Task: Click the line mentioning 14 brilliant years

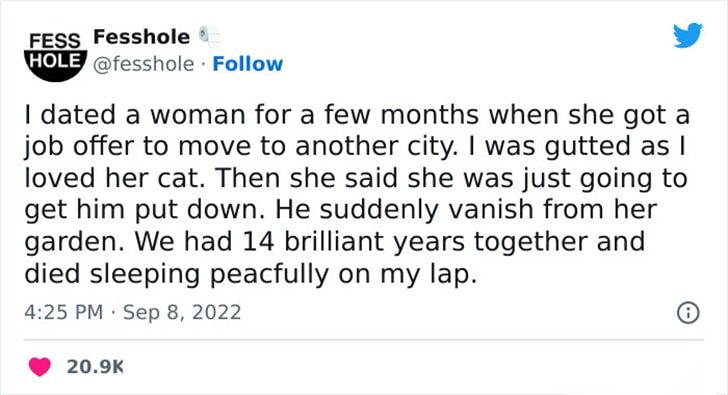Action: click(x=335, y=242)
